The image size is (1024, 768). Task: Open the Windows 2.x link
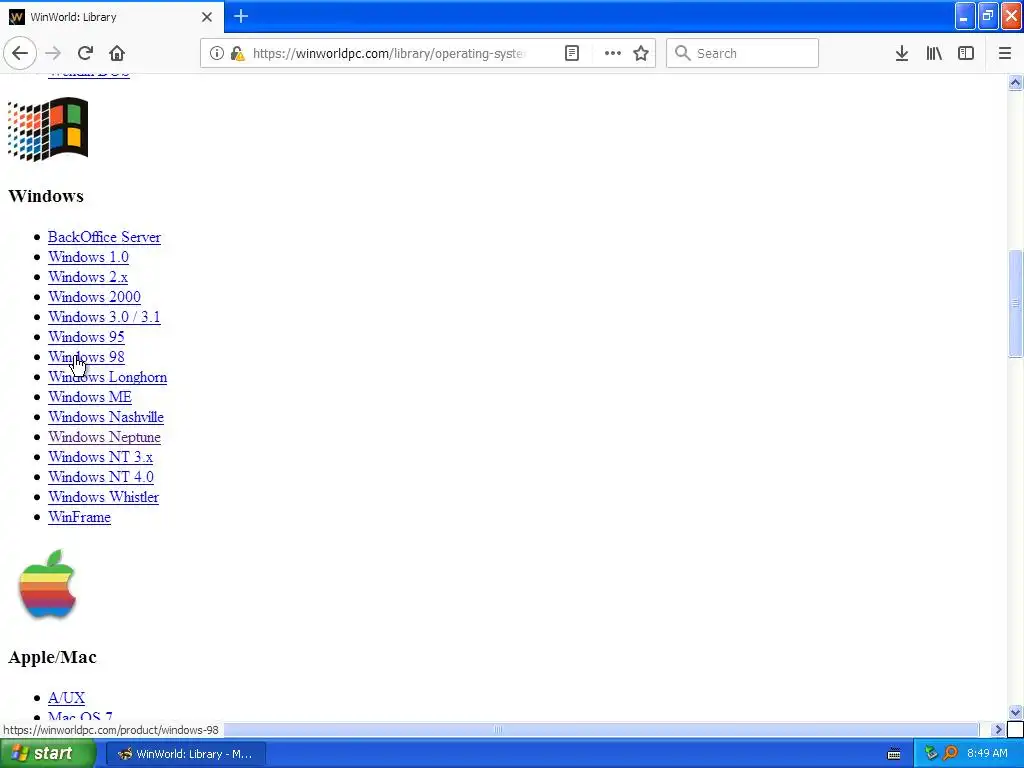88,277
